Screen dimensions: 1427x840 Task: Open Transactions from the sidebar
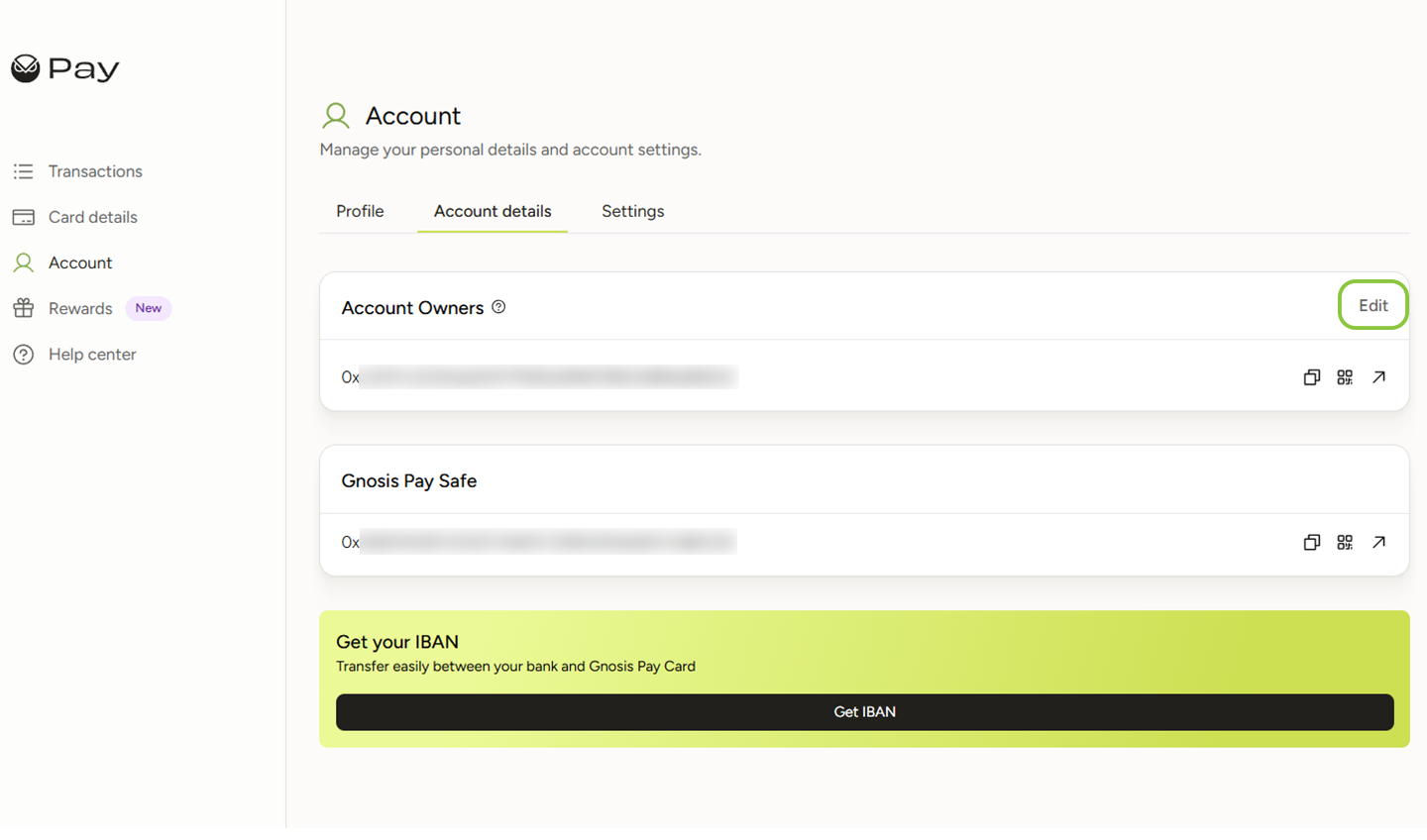click(95, 171)
